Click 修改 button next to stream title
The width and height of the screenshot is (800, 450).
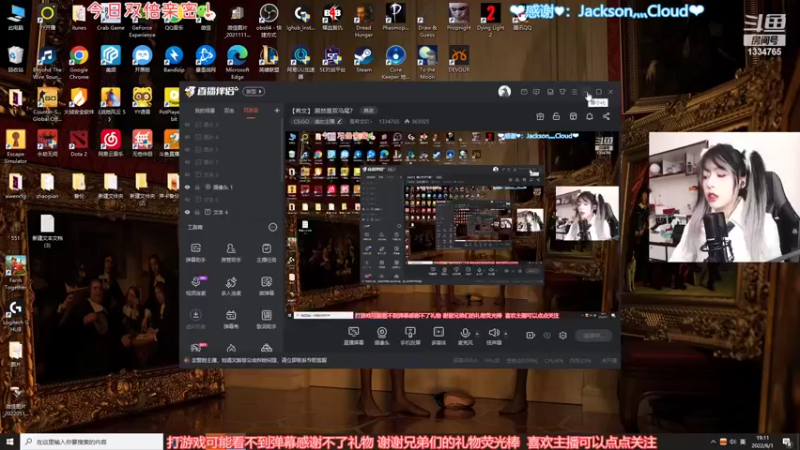[368, 111]
